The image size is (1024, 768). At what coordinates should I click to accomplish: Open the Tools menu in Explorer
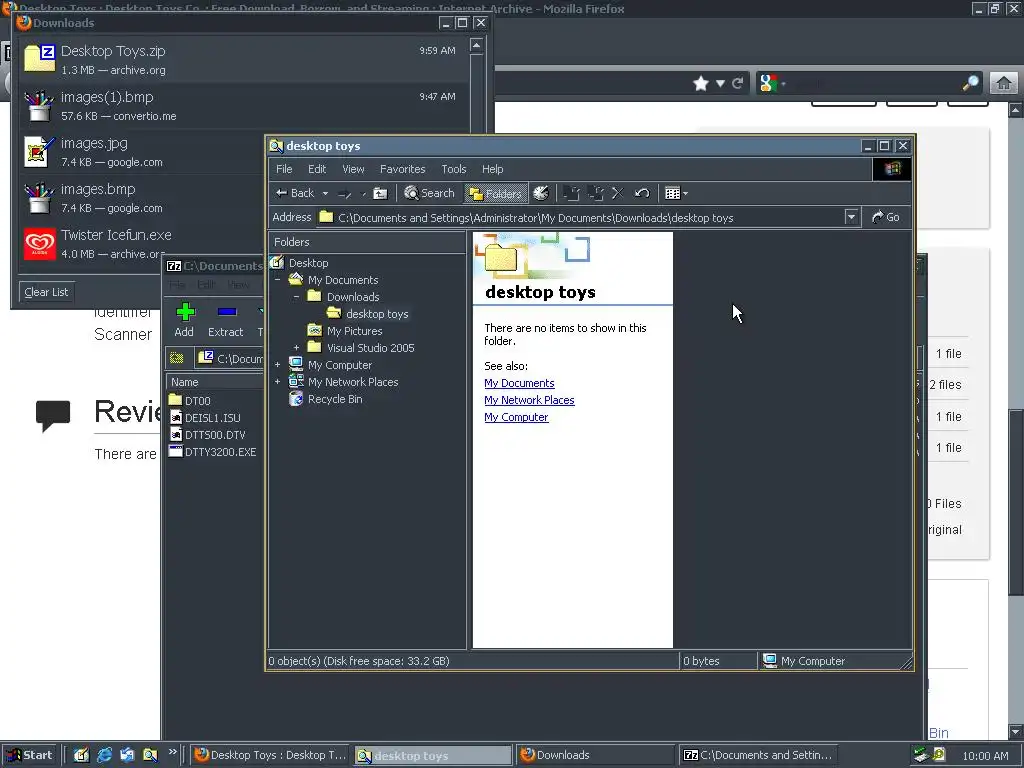[x=454, y=169]
